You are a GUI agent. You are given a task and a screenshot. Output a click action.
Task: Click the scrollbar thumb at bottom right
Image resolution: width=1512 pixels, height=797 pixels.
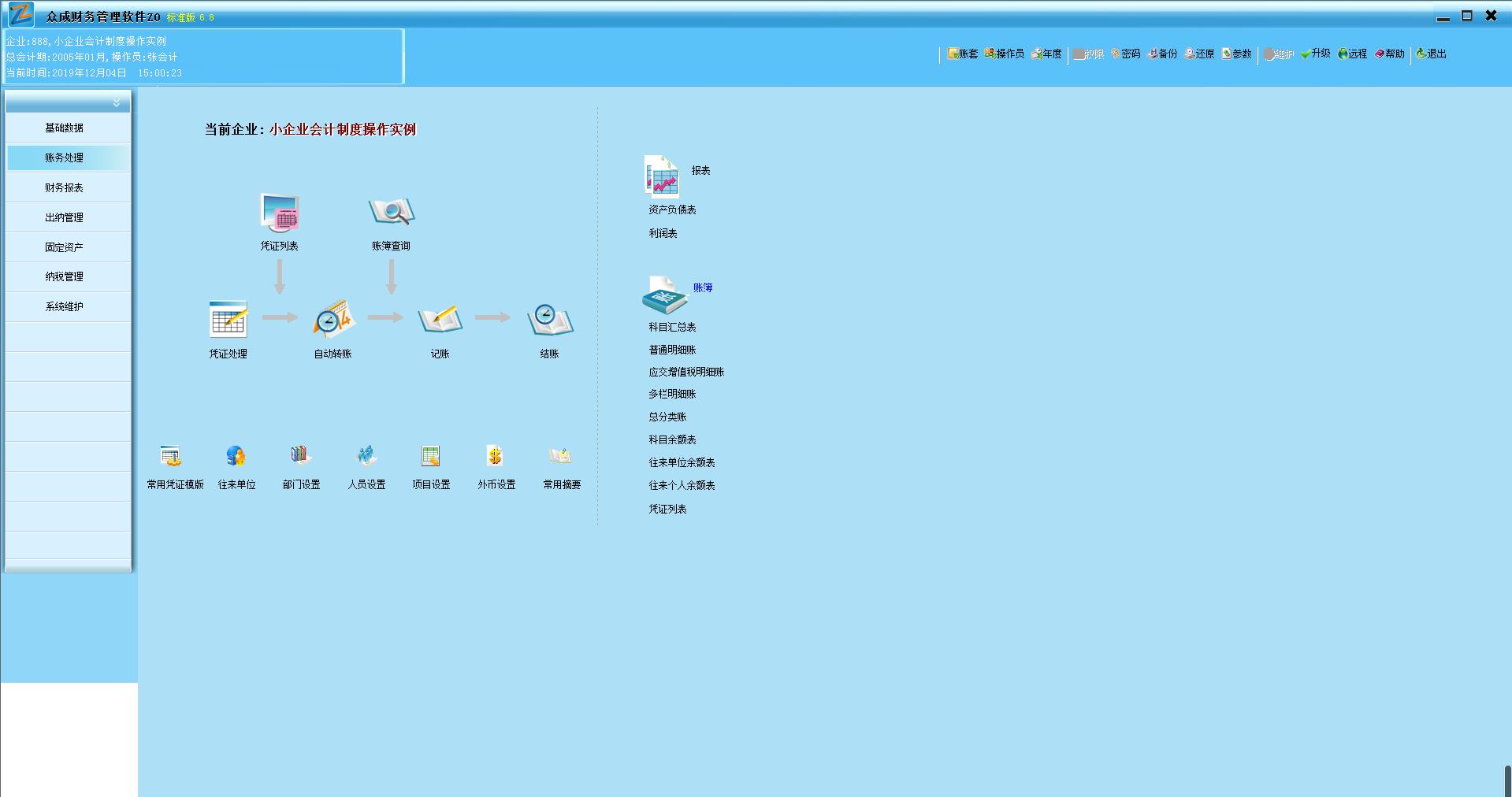point(1507,780)
